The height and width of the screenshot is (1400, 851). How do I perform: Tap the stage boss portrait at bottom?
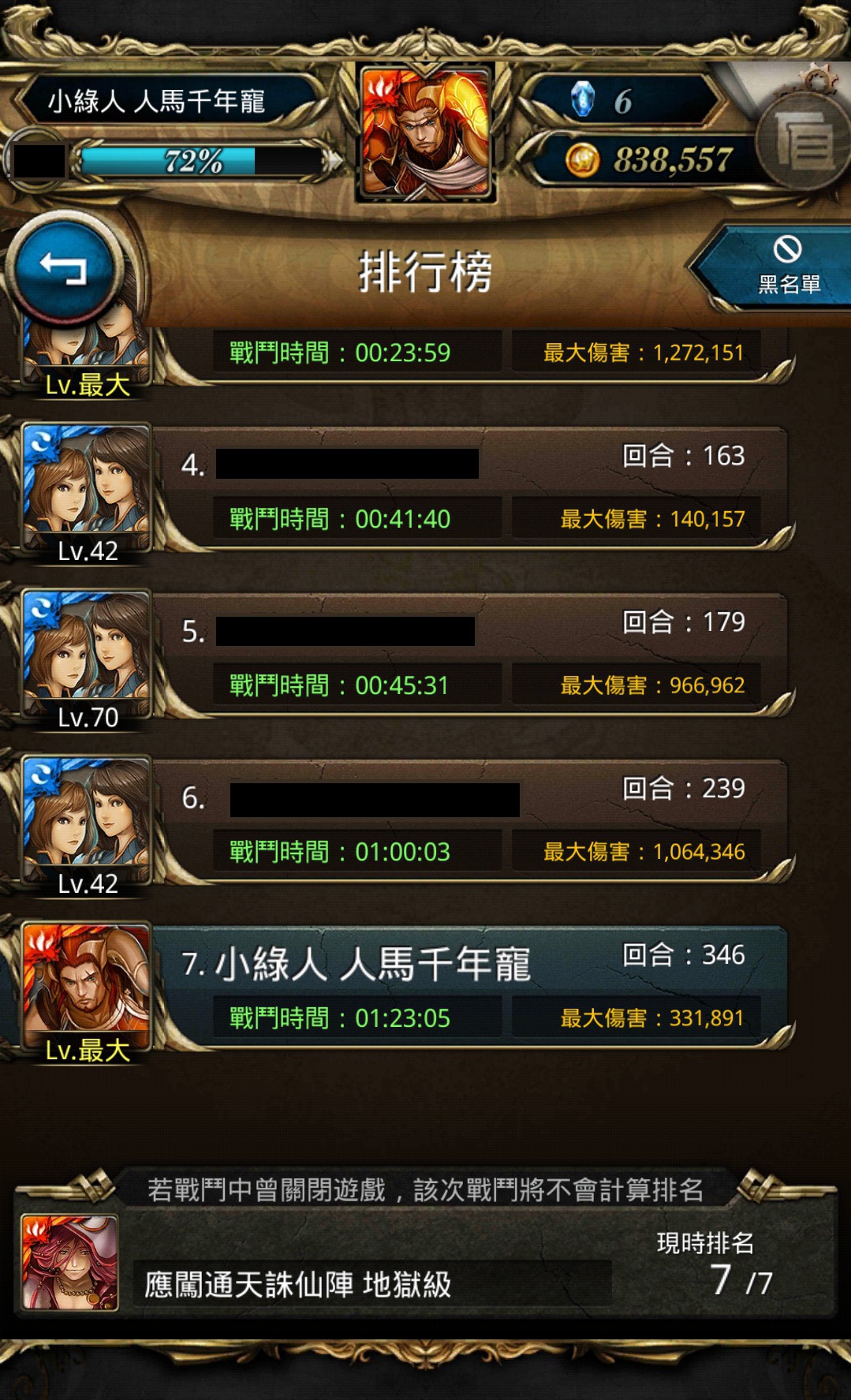point(70,1263)
